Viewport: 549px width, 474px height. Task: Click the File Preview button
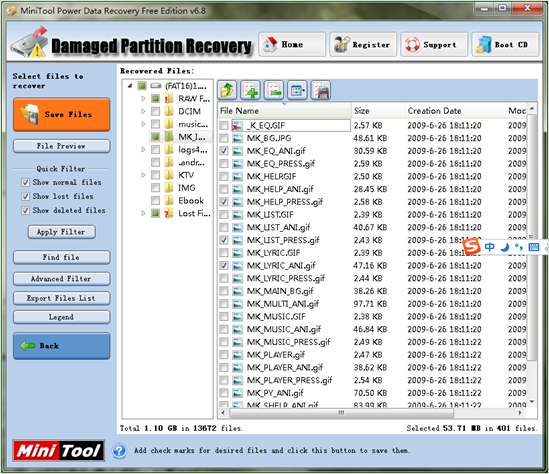pos(62,146)
